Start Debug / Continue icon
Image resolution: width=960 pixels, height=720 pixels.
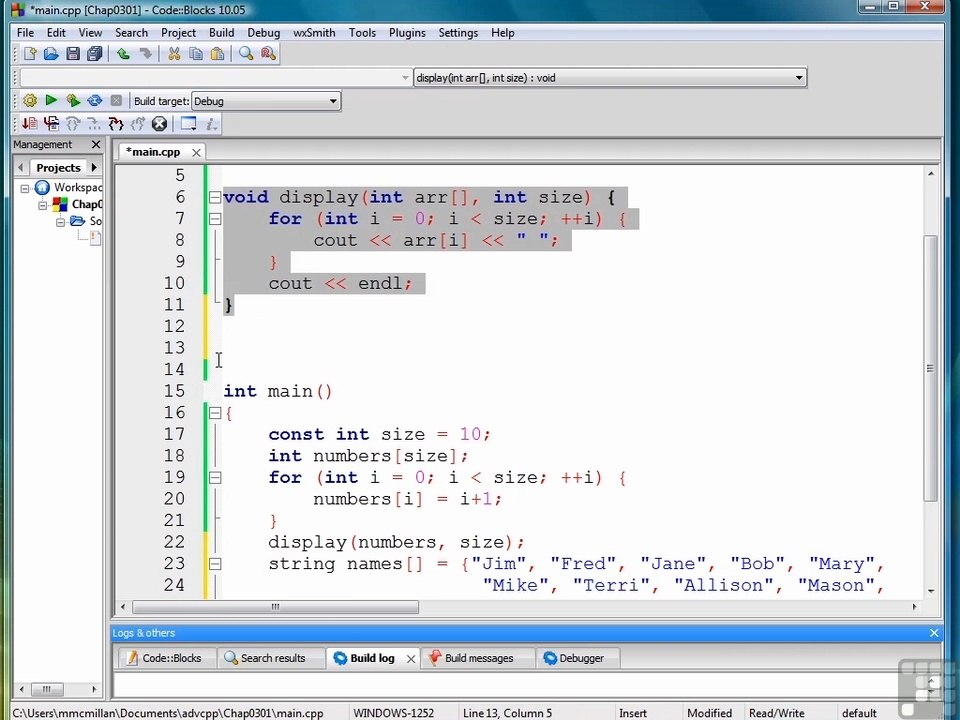29,124
